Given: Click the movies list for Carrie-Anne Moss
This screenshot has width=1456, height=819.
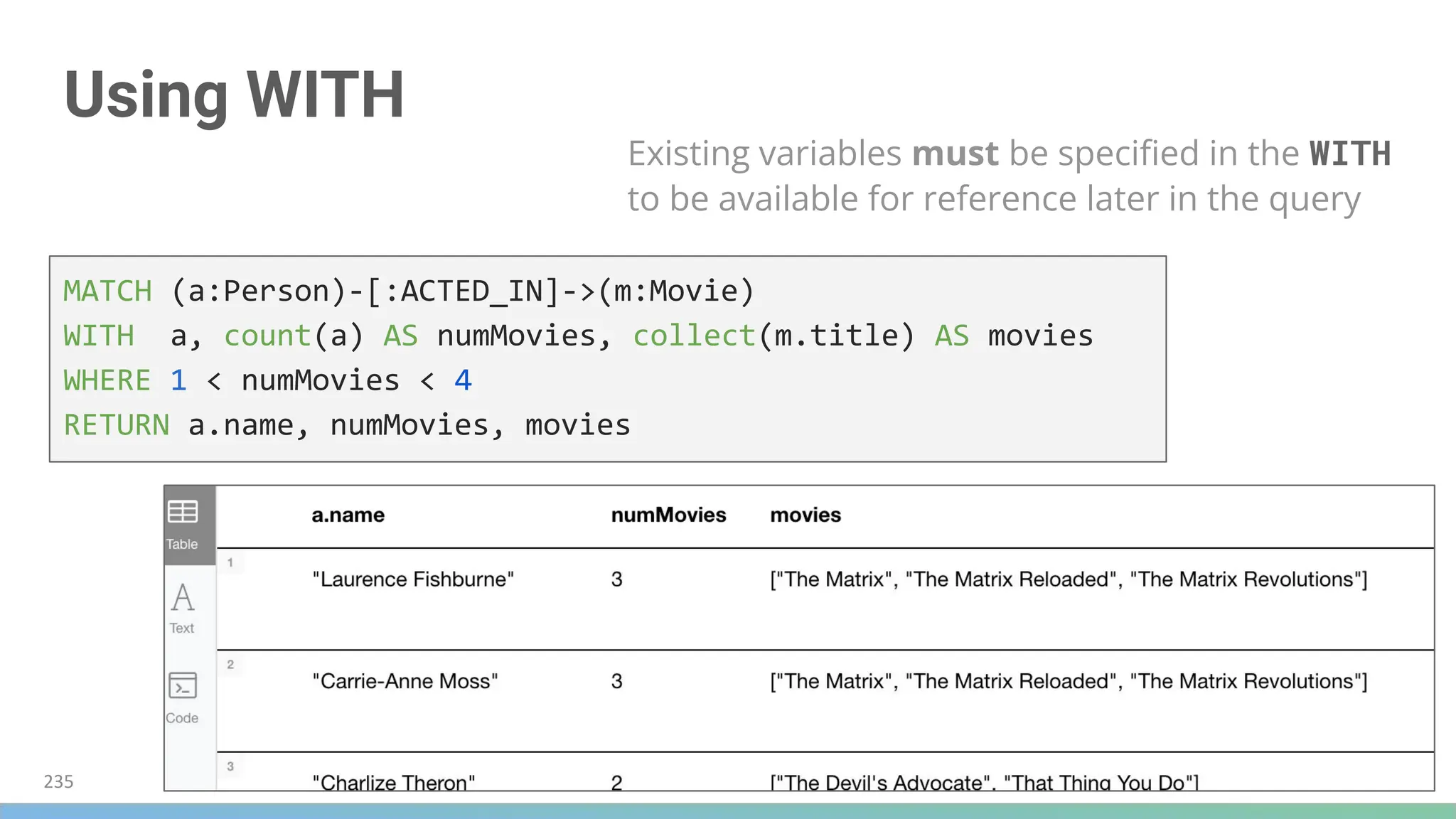Looking at the screenshot, I should [x=1069, y=681].
